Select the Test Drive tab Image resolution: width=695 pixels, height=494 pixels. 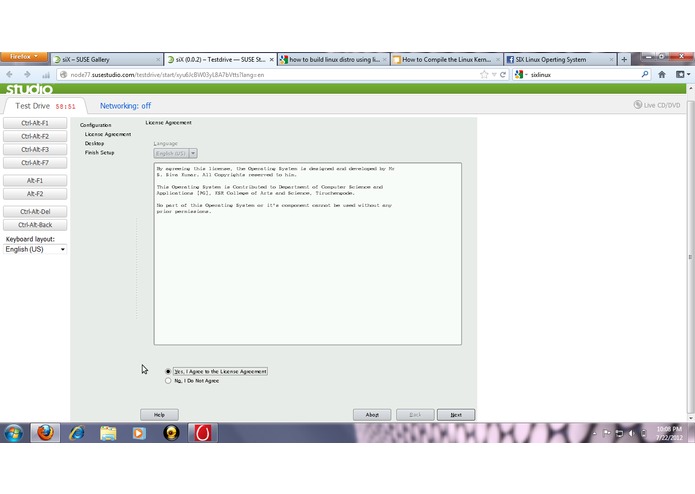[x=44, y=106]
